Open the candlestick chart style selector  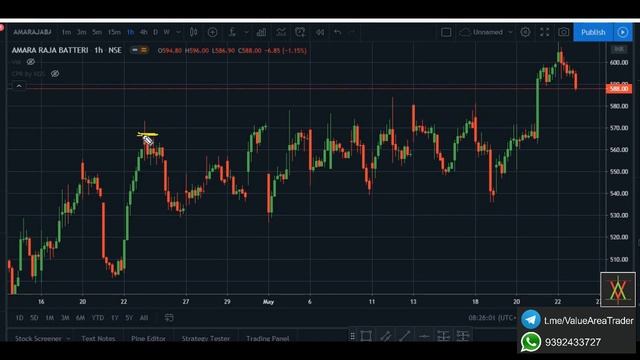[x=193, y=32]
